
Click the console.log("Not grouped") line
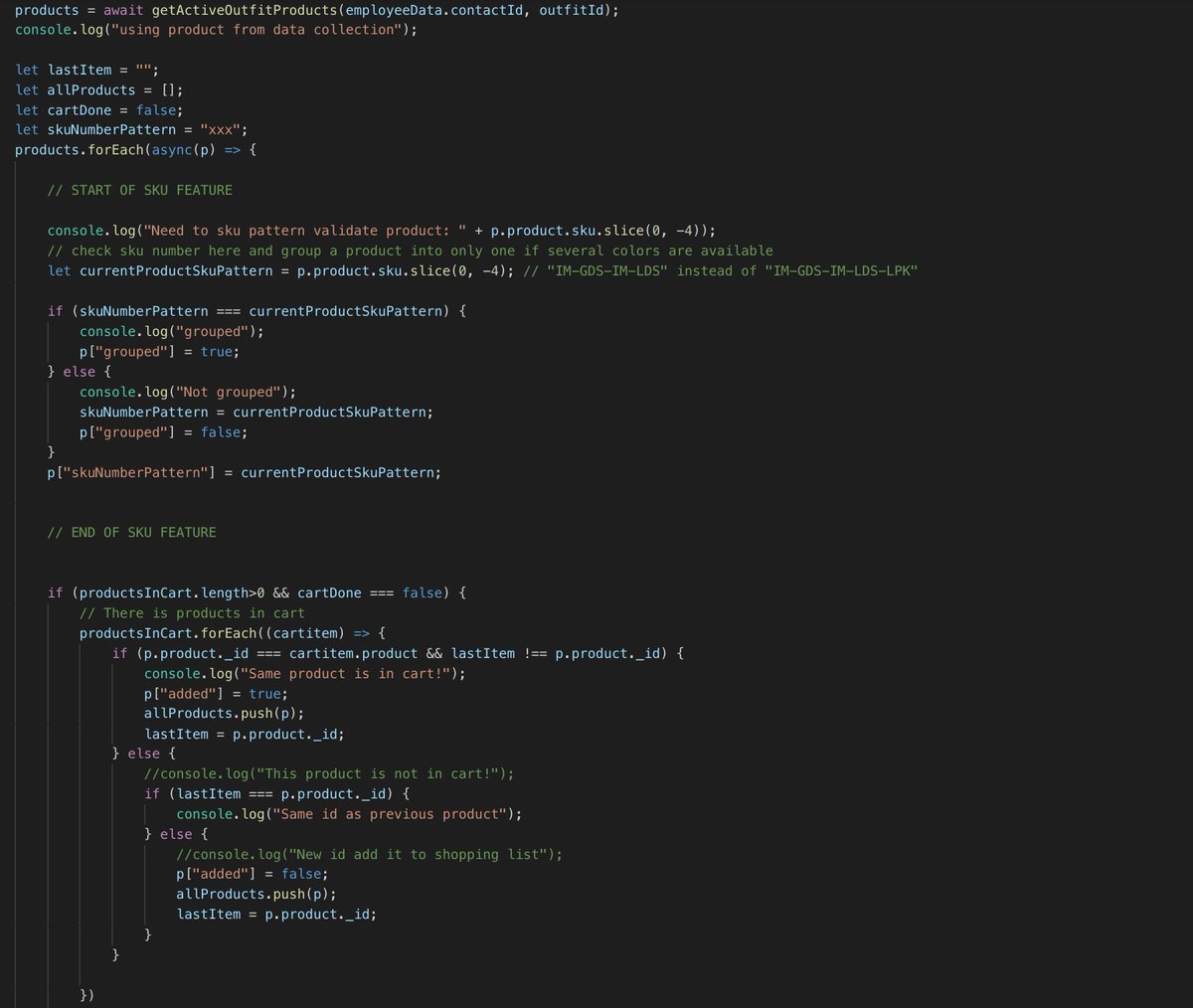click(x=188, y=392)
